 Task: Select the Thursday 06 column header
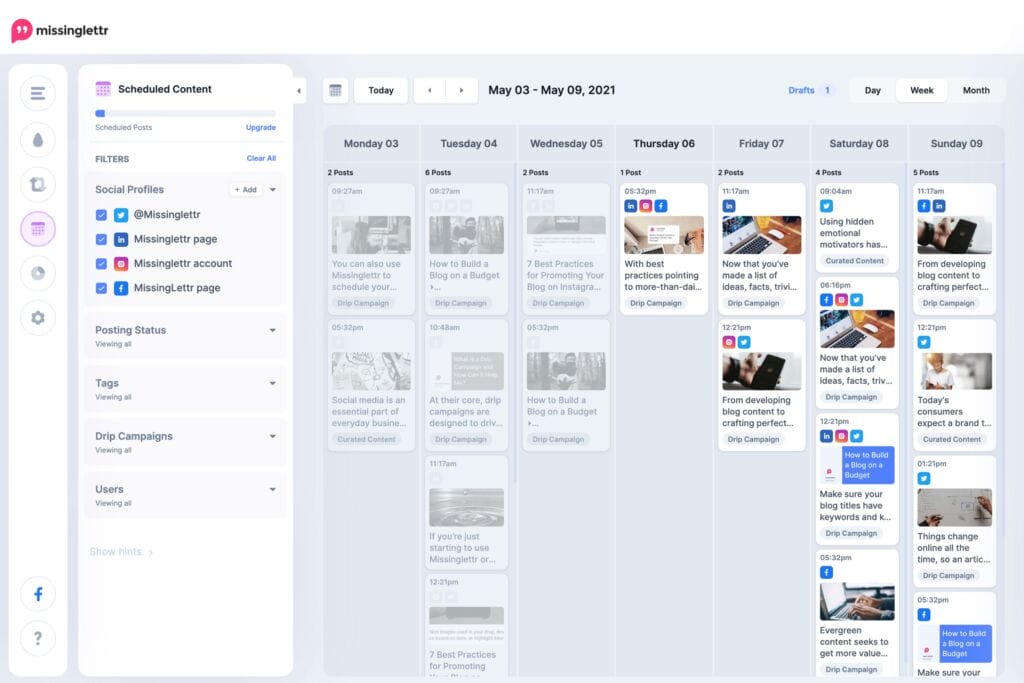[664, 144]
